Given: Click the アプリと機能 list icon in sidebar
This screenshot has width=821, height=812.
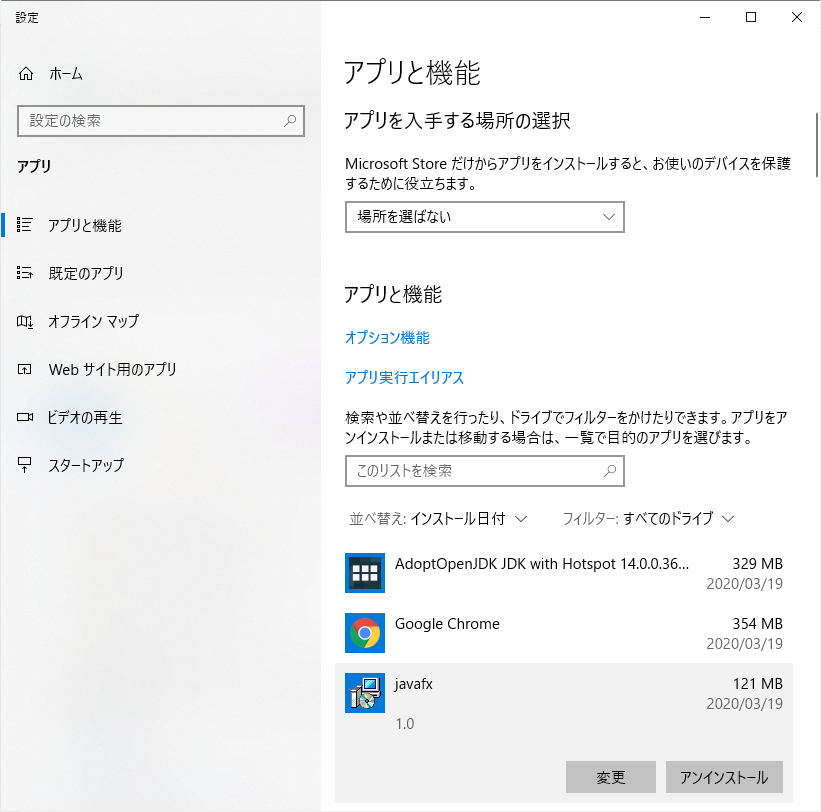Looking at the screenshot, I should [x=24, y=225].
